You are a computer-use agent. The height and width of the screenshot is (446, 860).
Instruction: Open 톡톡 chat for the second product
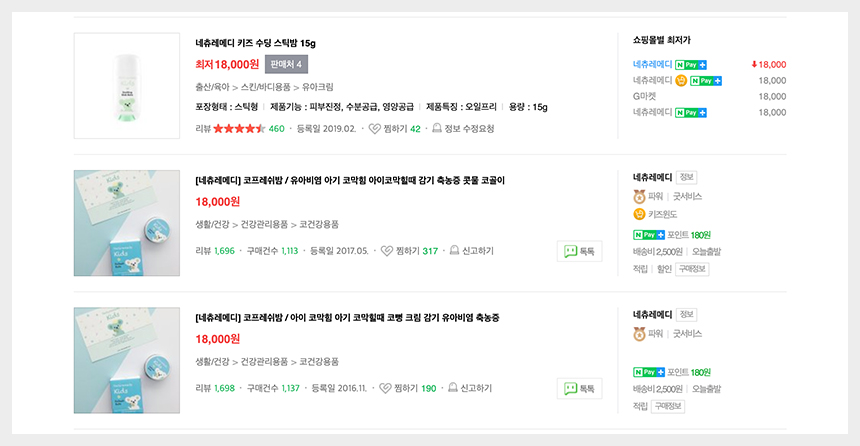tap(580, 252)
